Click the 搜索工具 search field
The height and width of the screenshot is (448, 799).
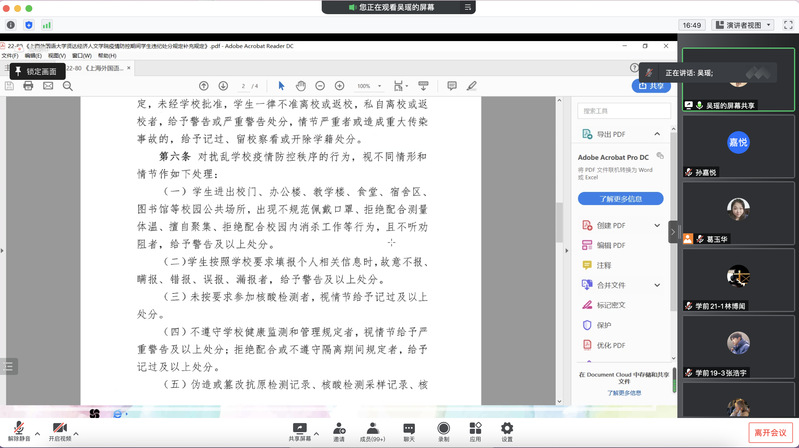[x=624, y=111]
